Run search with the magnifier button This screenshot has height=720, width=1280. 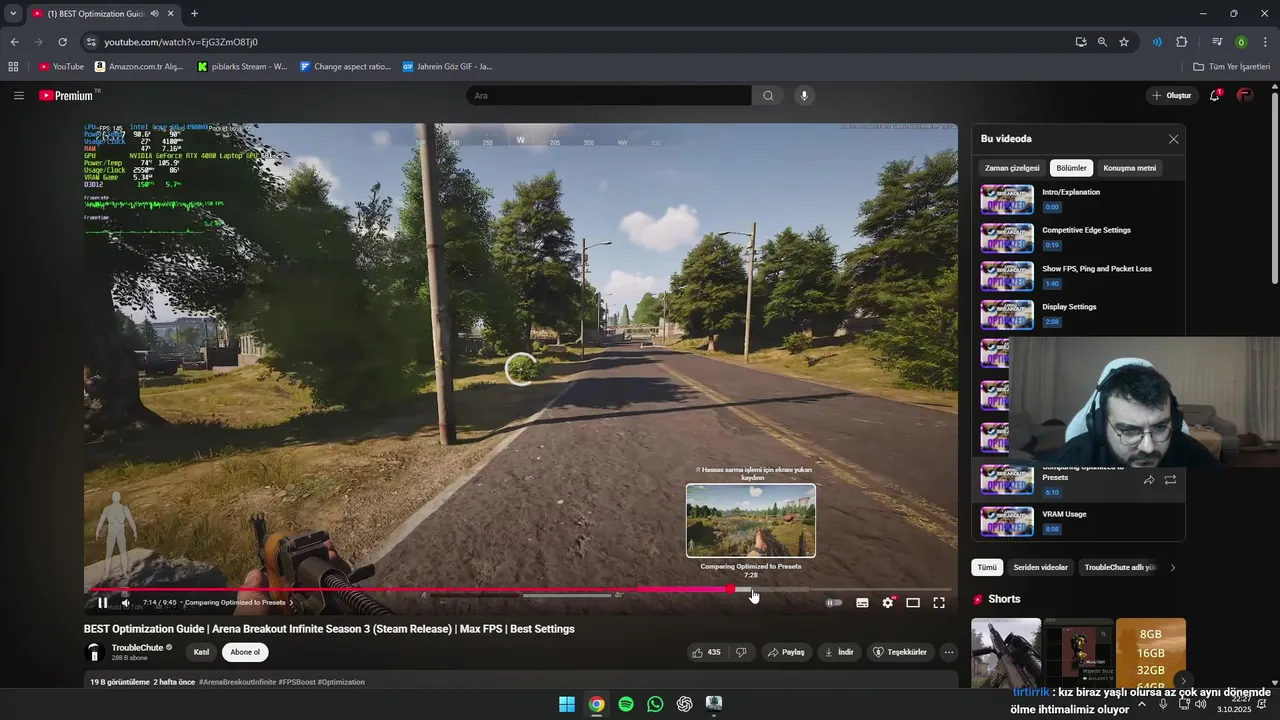click(768, 96)
